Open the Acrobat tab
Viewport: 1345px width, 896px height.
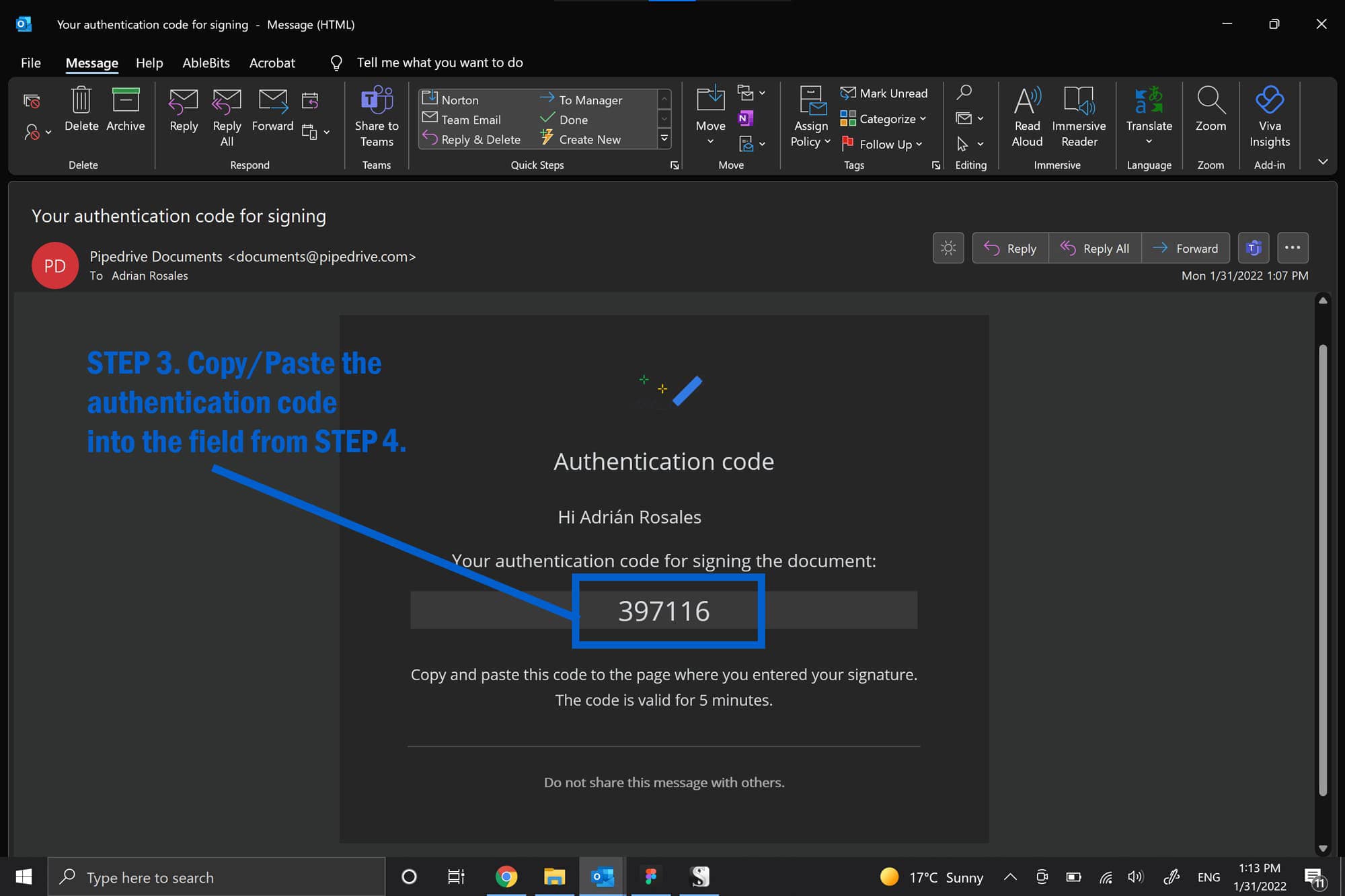(x=272, y=63)
